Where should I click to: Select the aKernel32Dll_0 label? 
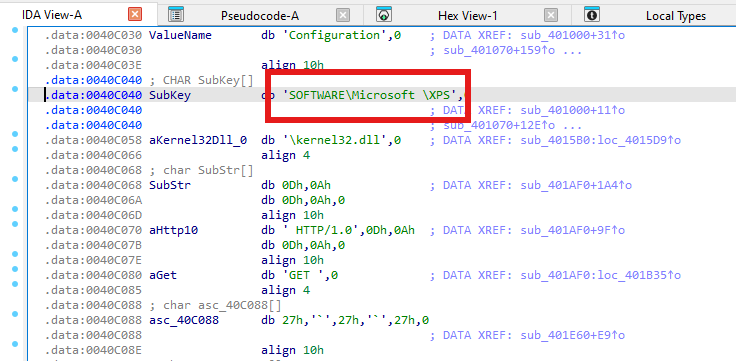point(198,140)
